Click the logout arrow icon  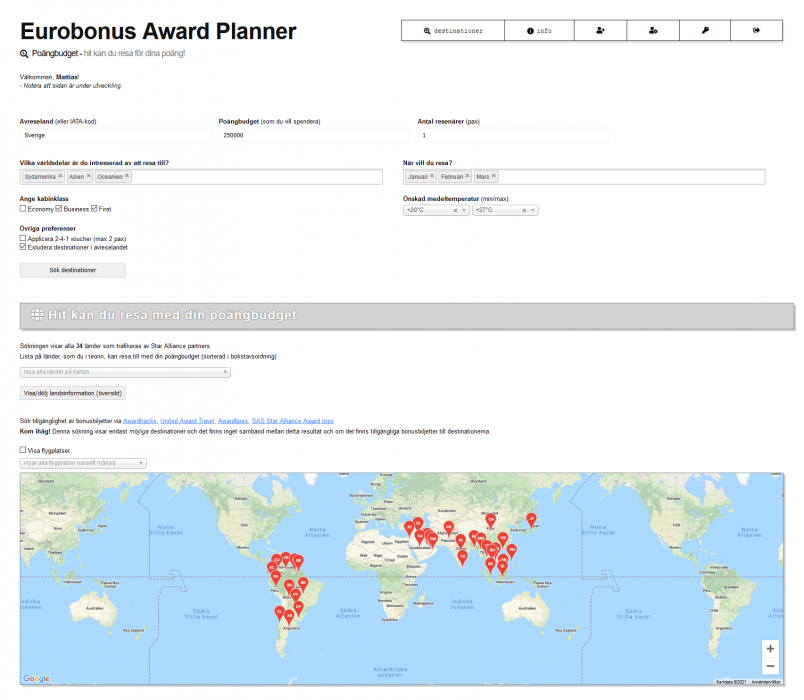pos(757,31)
